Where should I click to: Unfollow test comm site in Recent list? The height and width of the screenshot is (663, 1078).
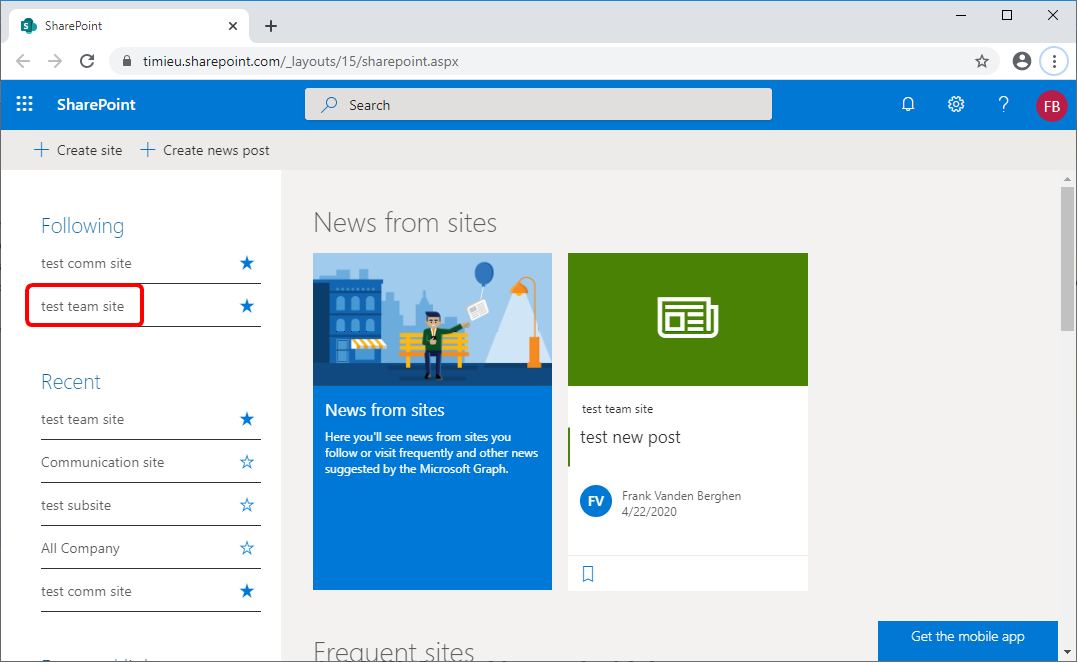click(x=247, y=591)
